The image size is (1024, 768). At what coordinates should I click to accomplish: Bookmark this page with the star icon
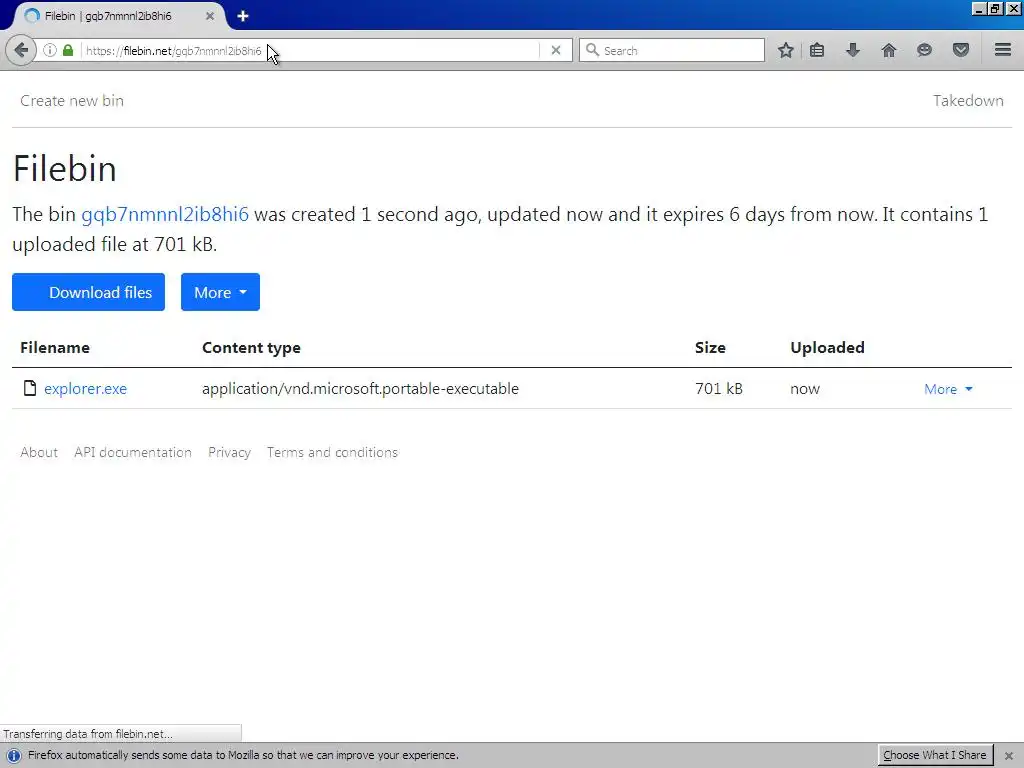coord(786,50)
